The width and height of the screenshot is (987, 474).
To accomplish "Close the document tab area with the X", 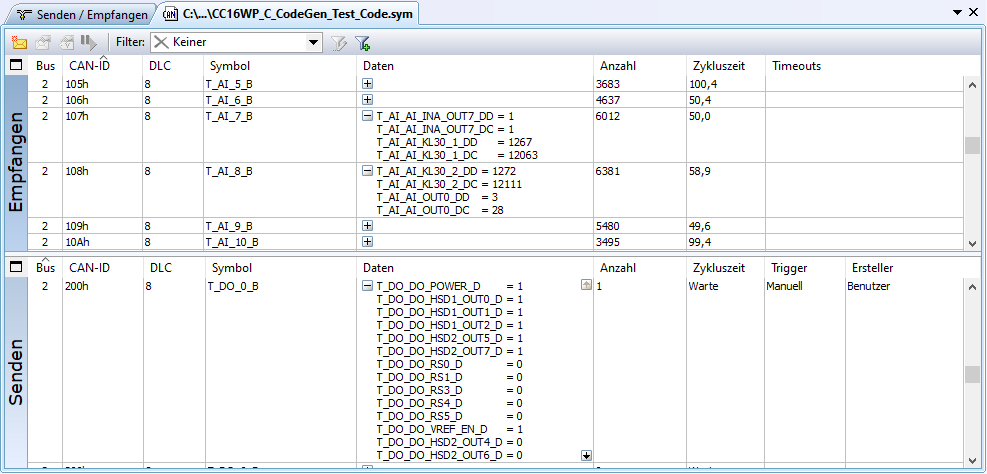I will [x=973, y=12].
